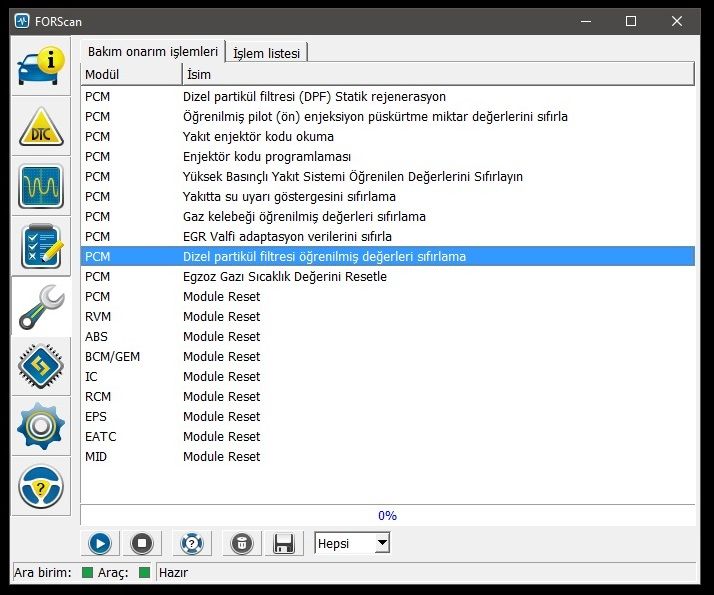
Task: Select DPF Statik rejenerasyon row
Action: click(388, 97)
